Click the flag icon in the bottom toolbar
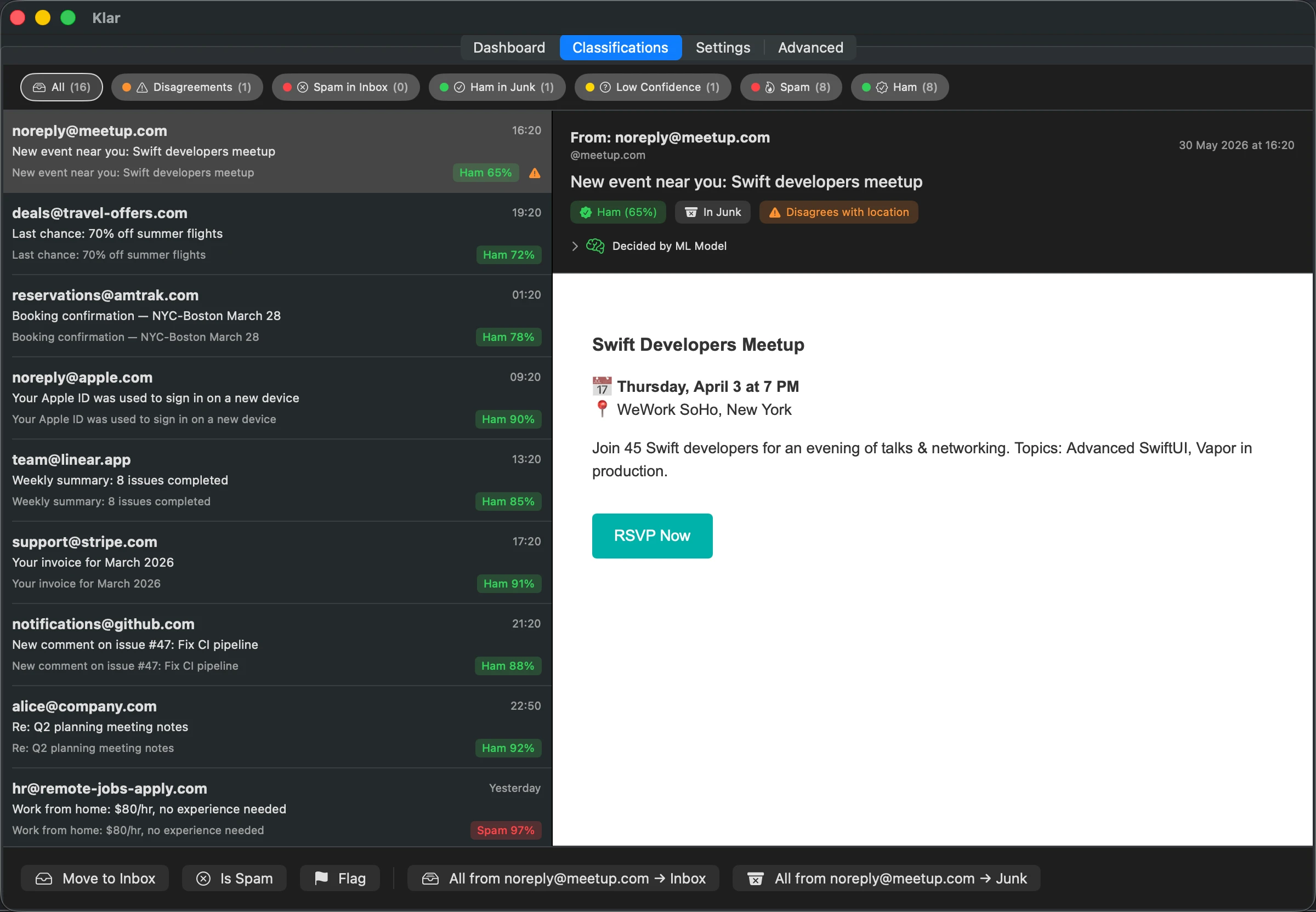The width and height of the screenshot is (1316, 912). (x=321, y=877)
